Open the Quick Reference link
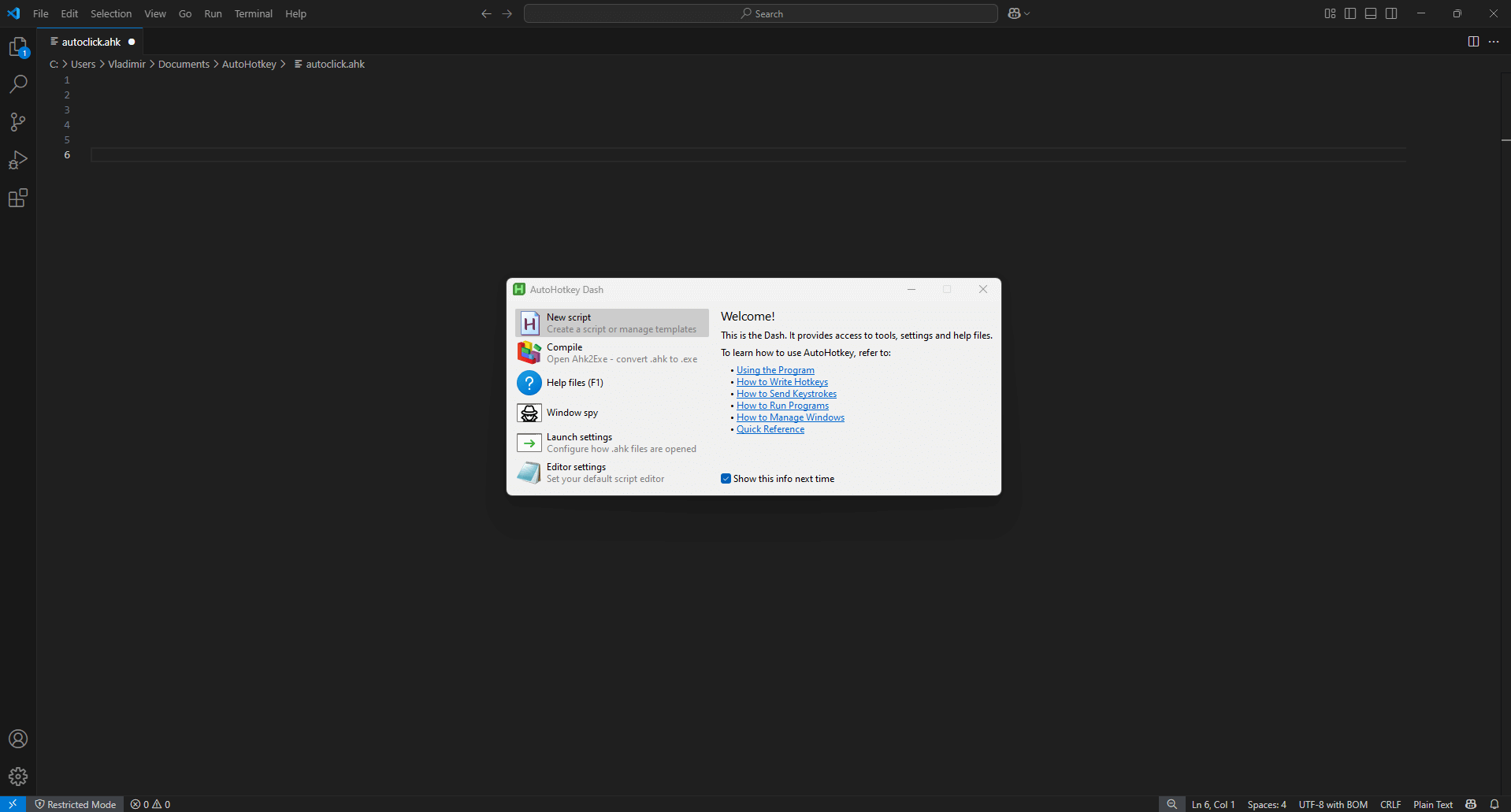Screen dimensions: 1511x812 (770, 429)
